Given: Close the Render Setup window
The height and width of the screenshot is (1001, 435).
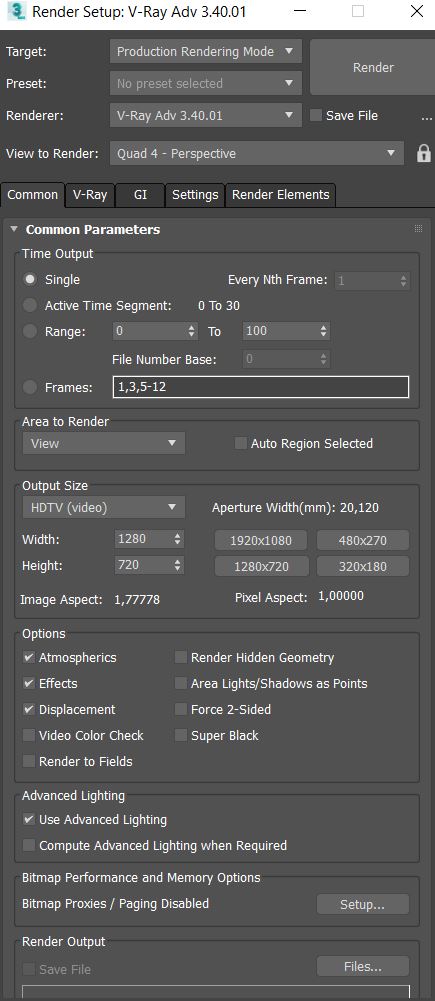Looking at the screenshot, I should (416, 11).
